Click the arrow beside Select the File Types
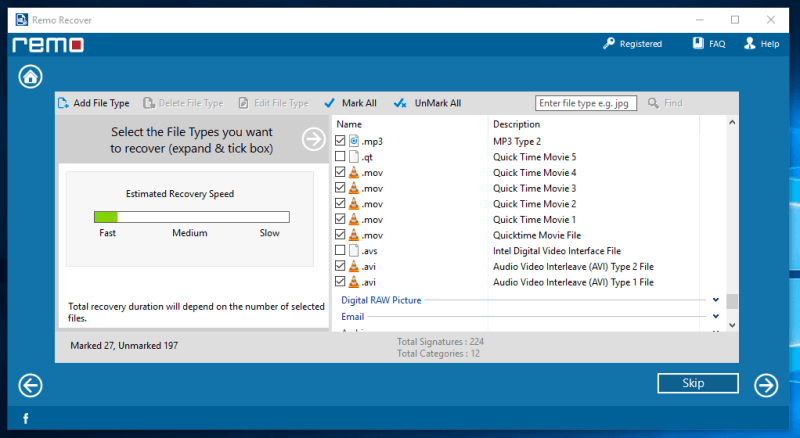The image size is (800, 438). coord(313,139)
